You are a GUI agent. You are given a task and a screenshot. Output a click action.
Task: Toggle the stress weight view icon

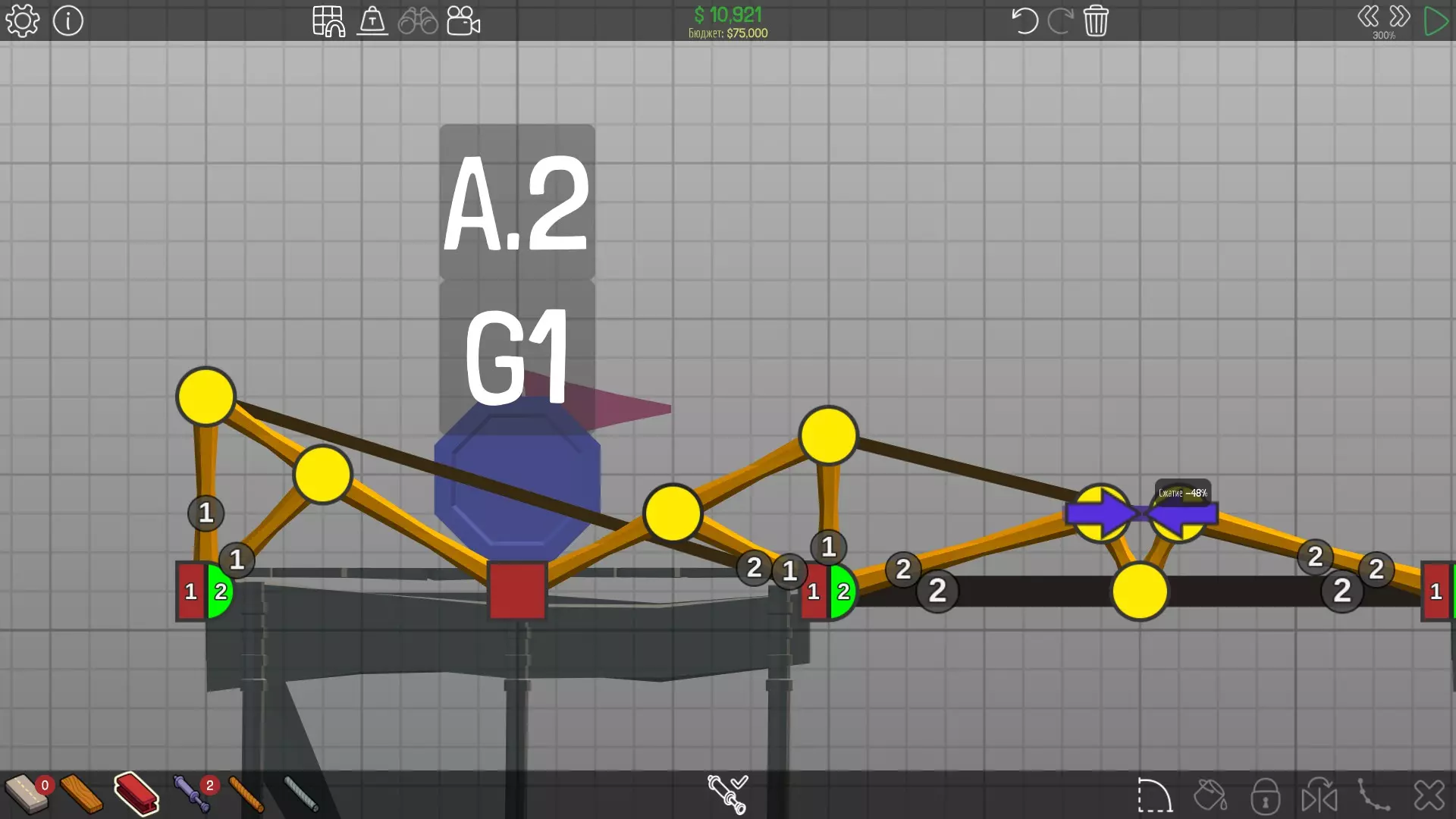pos(372,21)
